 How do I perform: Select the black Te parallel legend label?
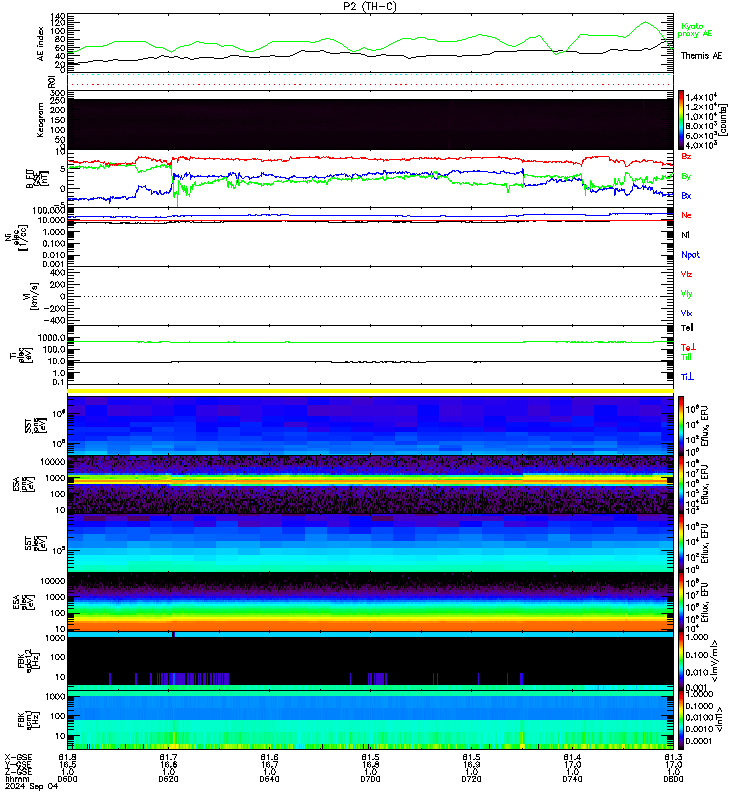tap(687, 328)
